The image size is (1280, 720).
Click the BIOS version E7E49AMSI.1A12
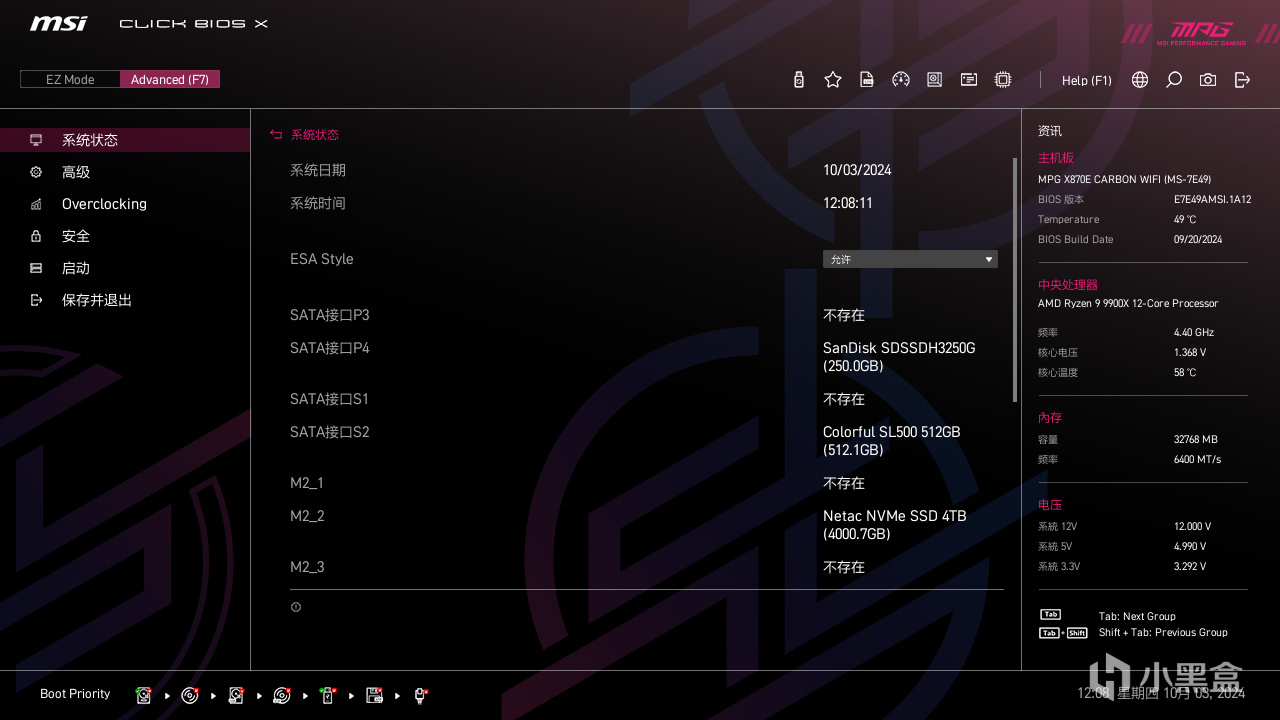click(x=1212, y=199)
